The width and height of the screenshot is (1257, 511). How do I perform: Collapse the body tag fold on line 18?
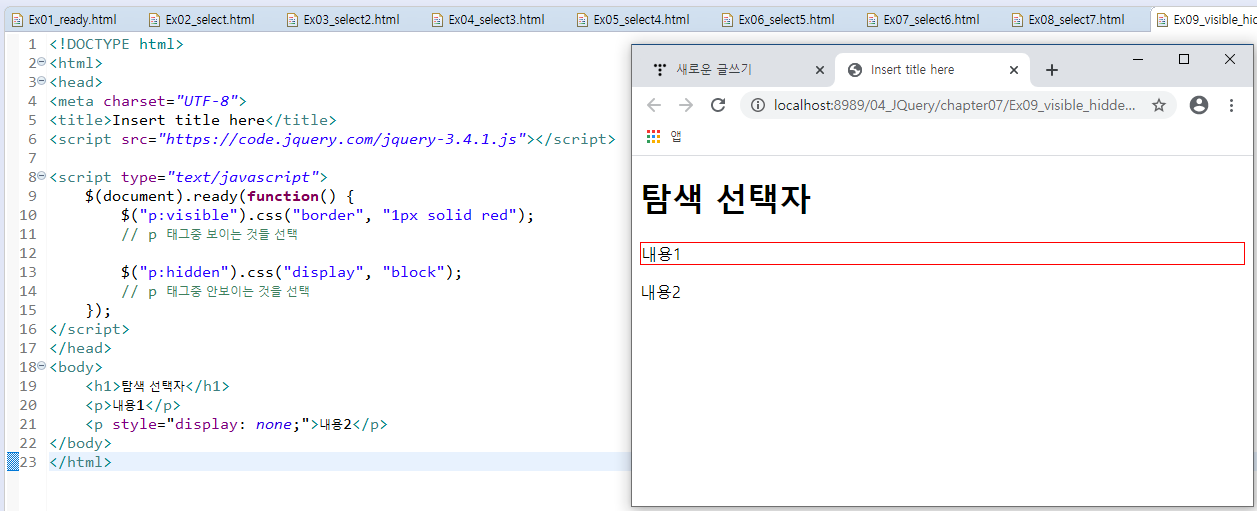[x=41, y=366]
